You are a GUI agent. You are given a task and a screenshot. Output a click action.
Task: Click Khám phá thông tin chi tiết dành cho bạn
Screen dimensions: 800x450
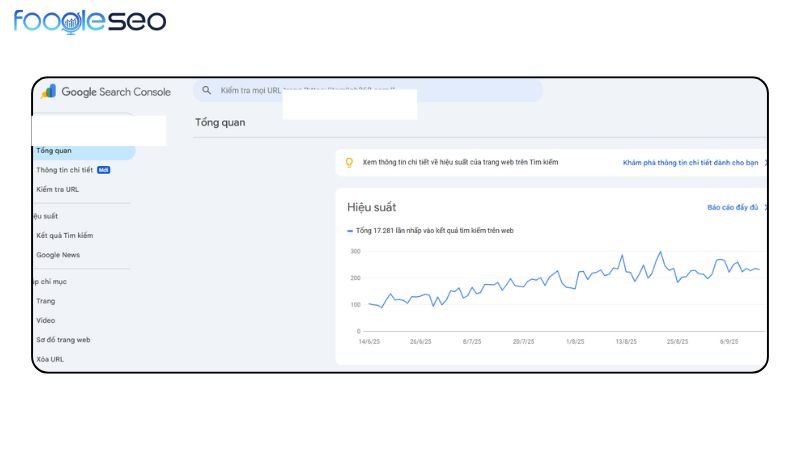(x=691, y=162)
